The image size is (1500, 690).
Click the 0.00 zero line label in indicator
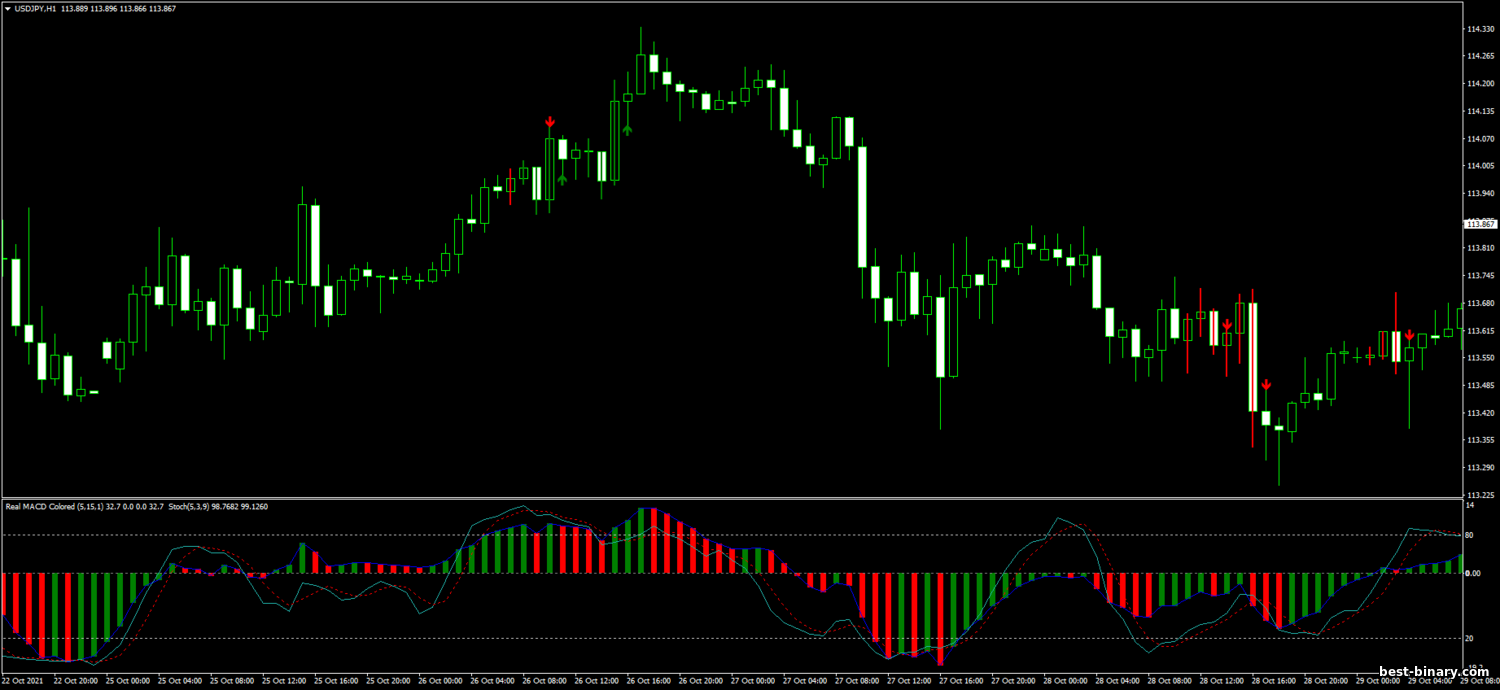[1474, 574]
